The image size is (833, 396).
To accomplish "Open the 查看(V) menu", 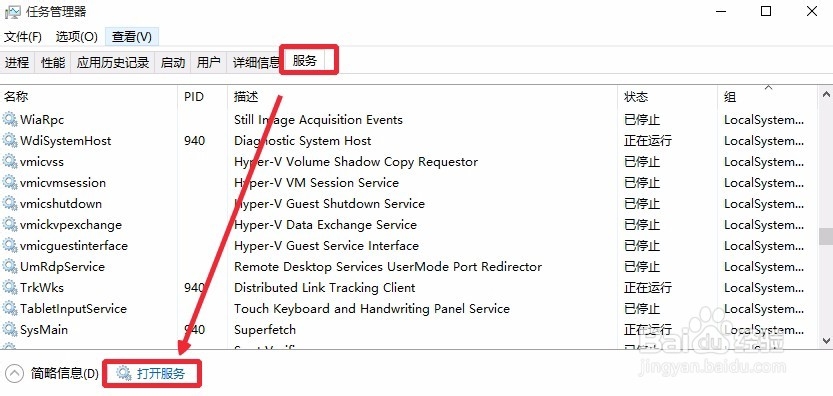I will coord(132,37).
